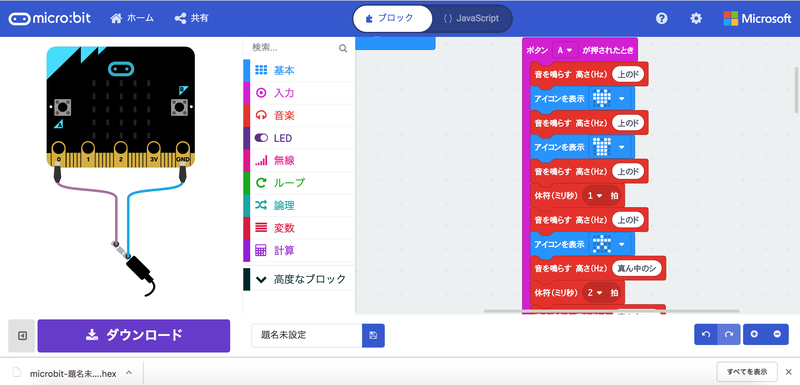Open the 基本 (Basic) block category
Image resolution: width=800 pixels, height=385 pixels.
click(x=299, y=70)
